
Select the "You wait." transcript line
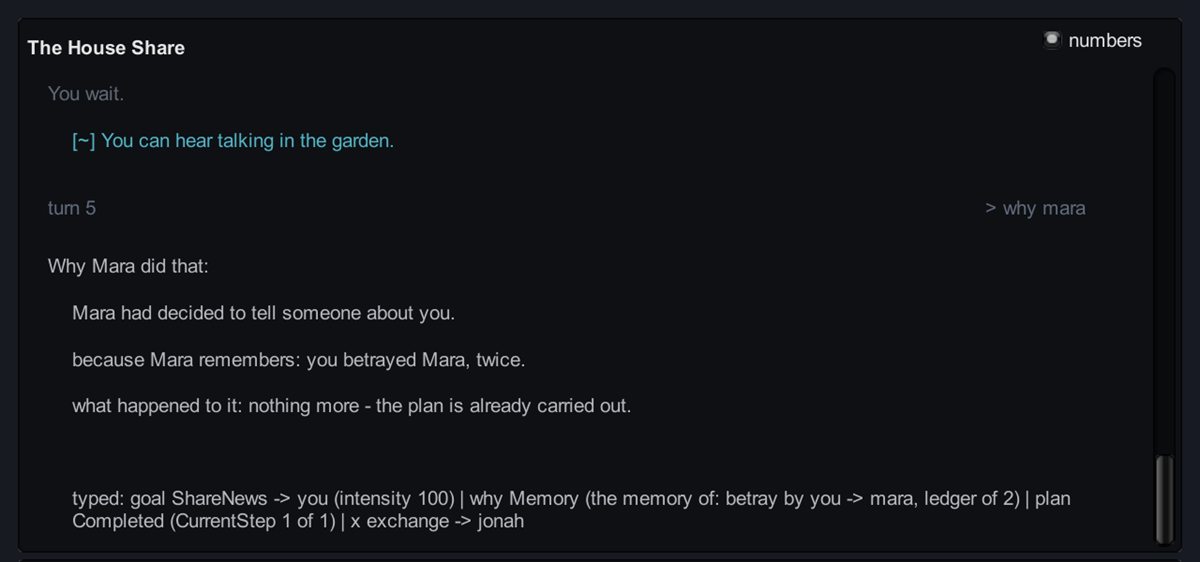tap(86, 94)
